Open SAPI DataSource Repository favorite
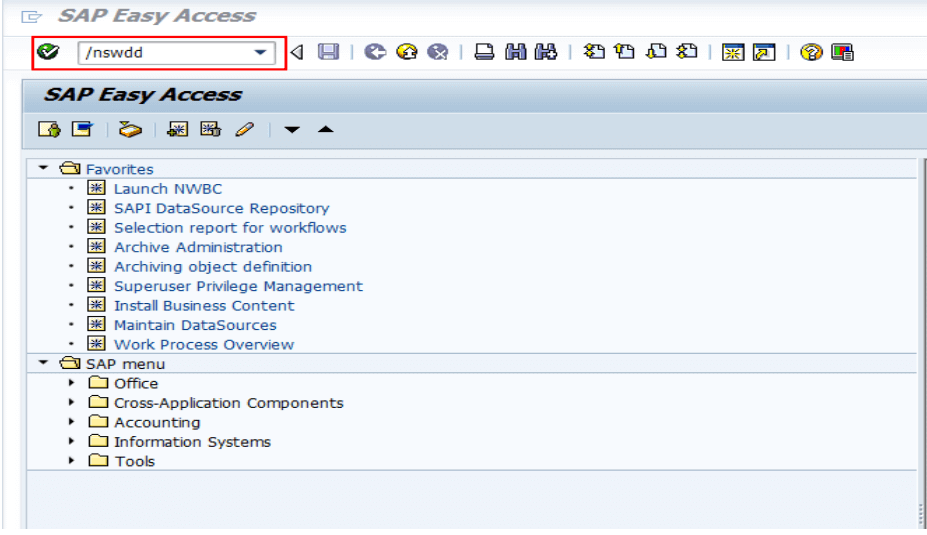 (x=222, y=208)
